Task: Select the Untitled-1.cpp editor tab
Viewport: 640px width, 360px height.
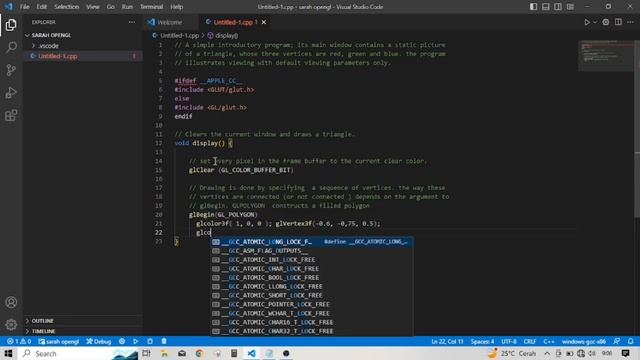Action: click(x=233, y=22)
